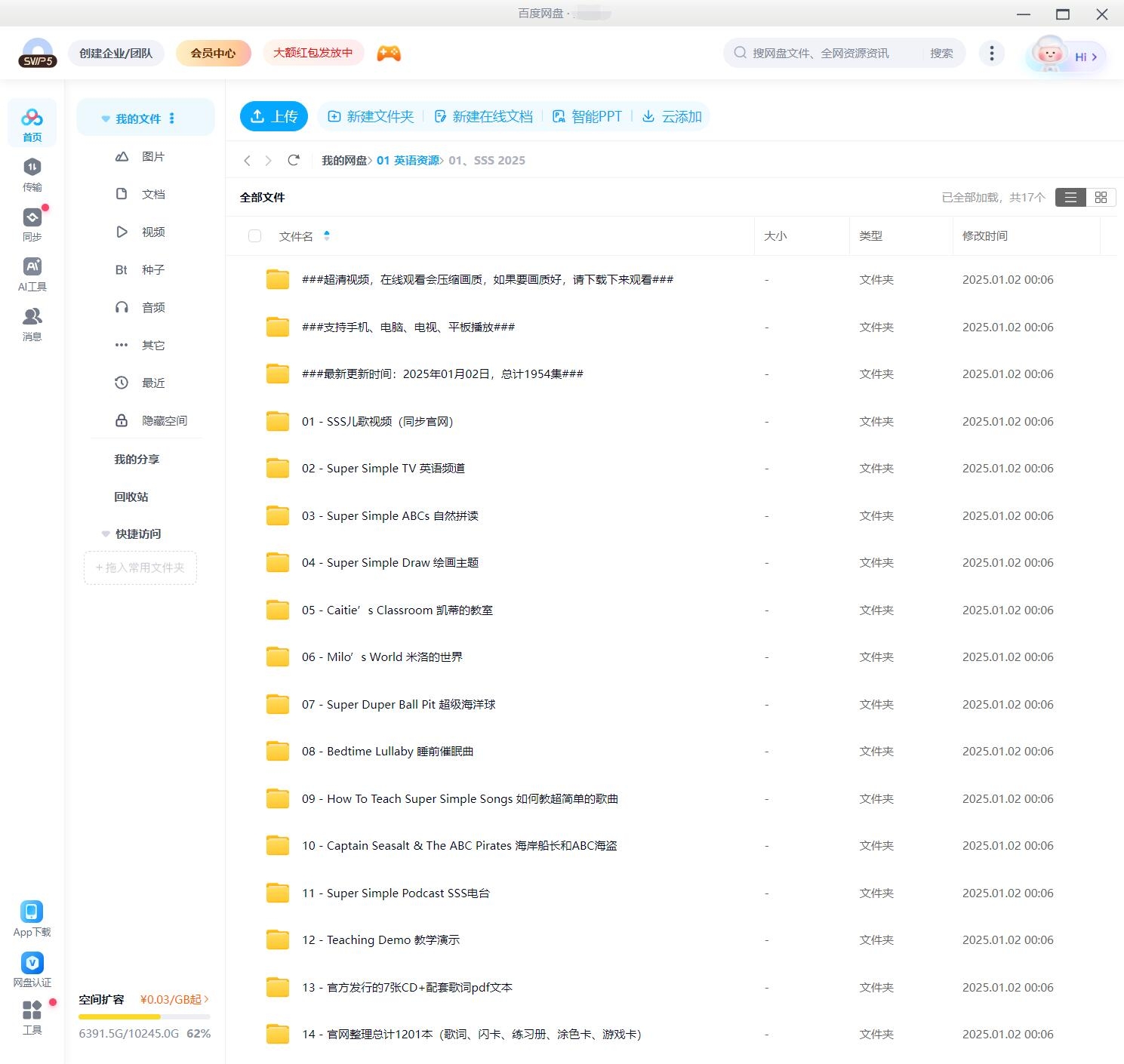Open 空间扩容 price link arrow

pyautogui.click(x=206, y=999)
